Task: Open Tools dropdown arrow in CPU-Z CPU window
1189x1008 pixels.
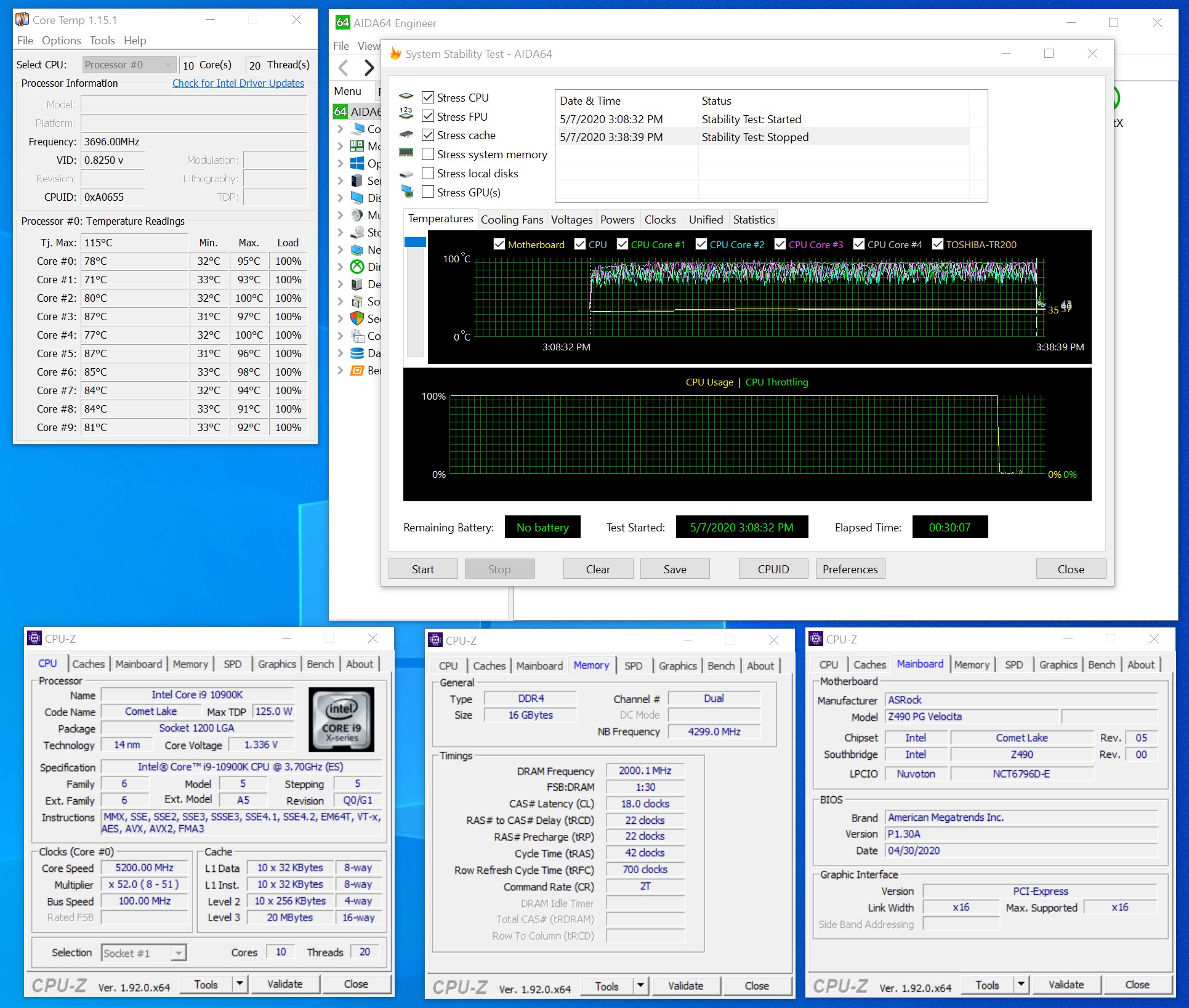Action: [x=241, y=984]
